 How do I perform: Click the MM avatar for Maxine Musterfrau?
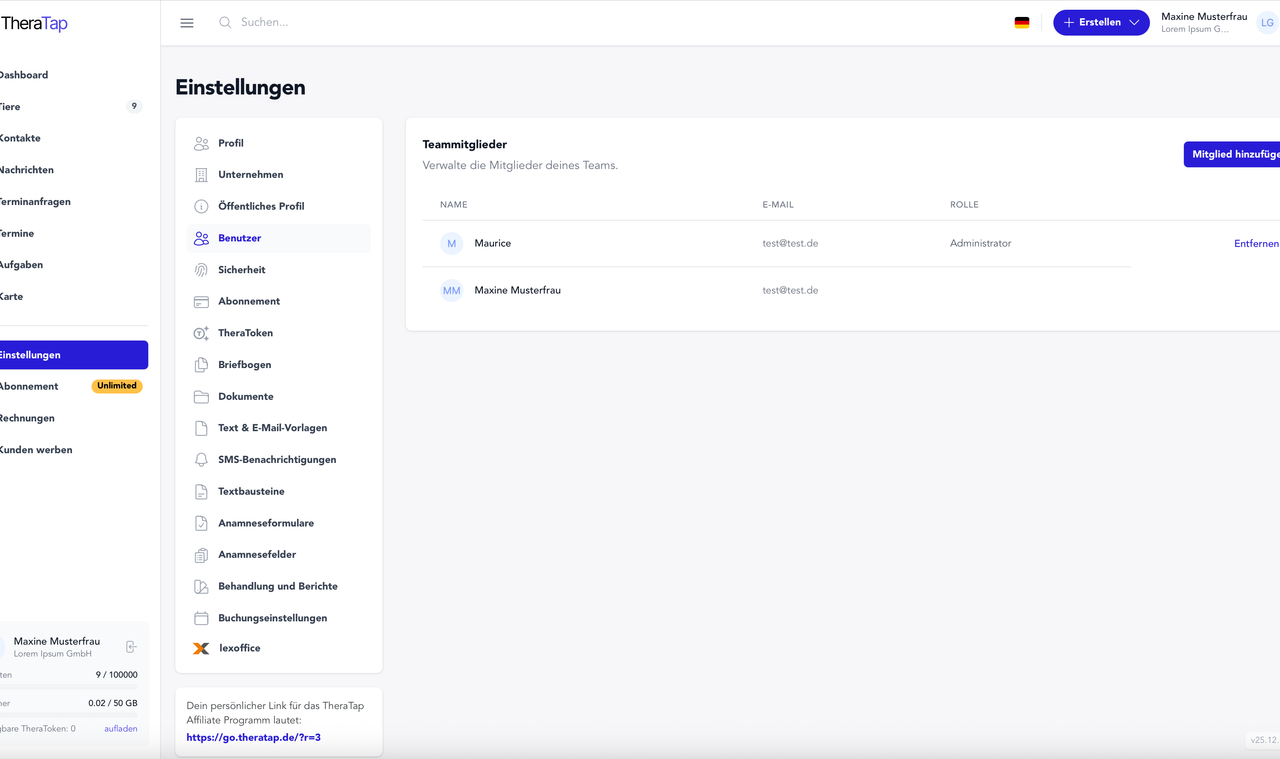tap(452, 290)
